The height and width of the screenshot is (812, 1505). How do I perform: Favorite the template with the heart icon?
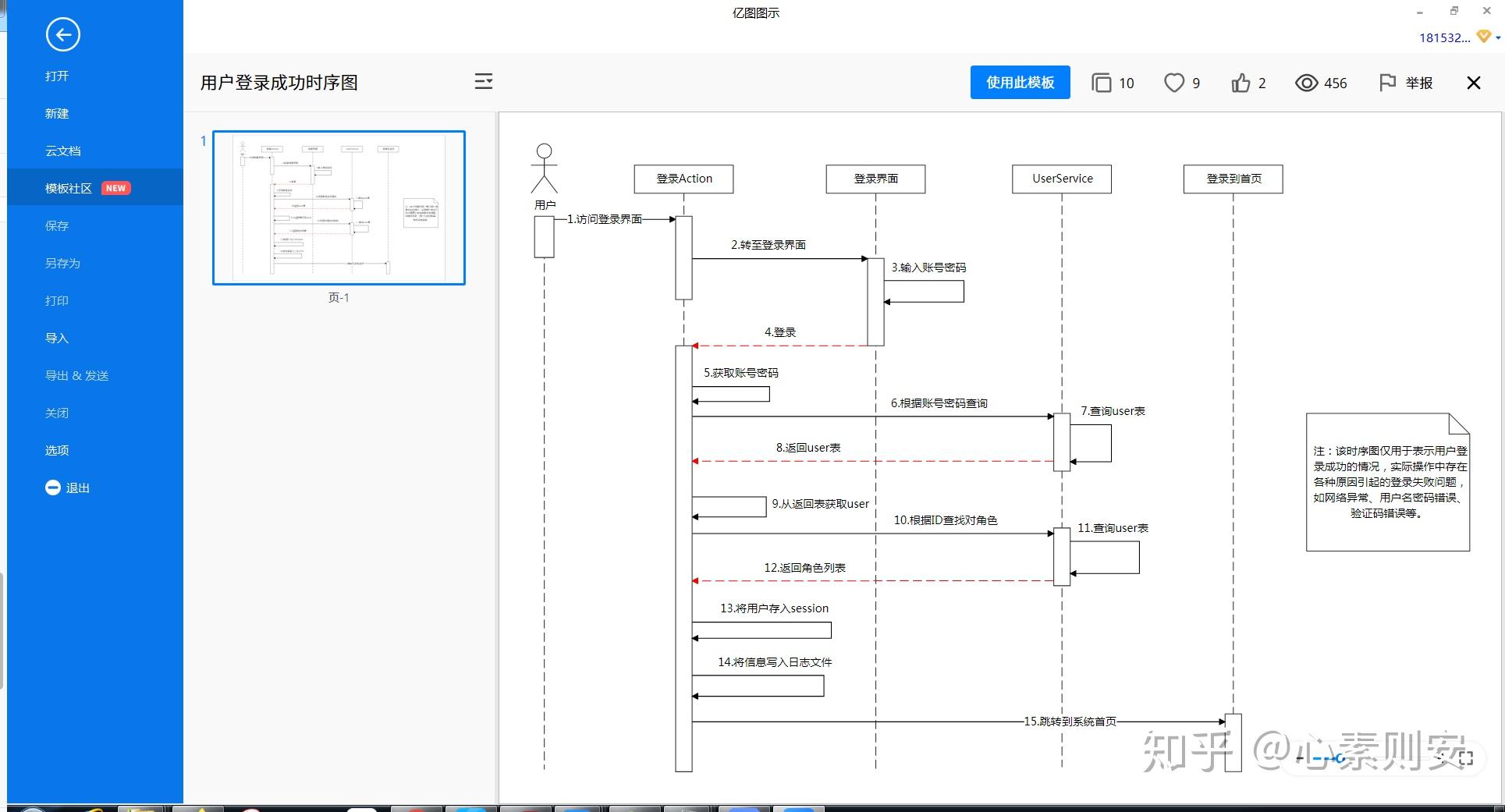[x=1174, y=83]
